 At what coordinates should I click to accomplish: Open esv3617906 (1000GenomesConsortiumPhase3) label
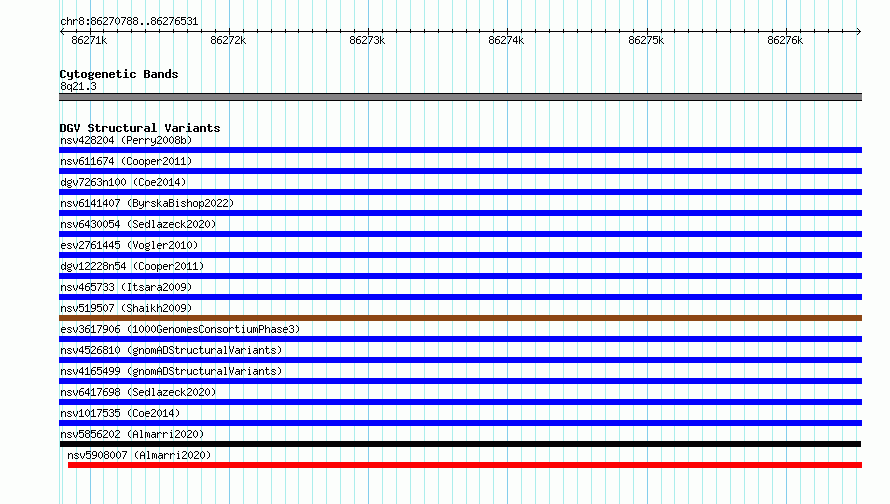(180, 329)
